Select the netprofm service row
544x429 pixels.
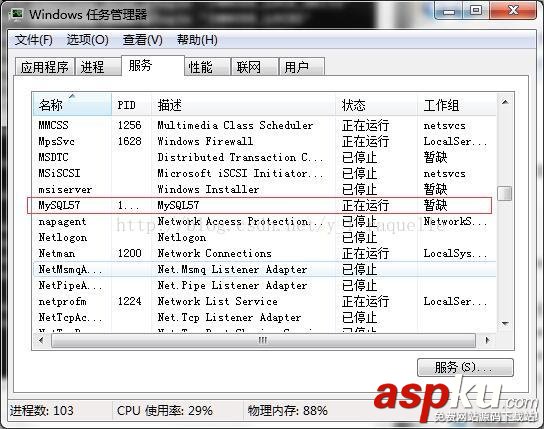[264, 301]
